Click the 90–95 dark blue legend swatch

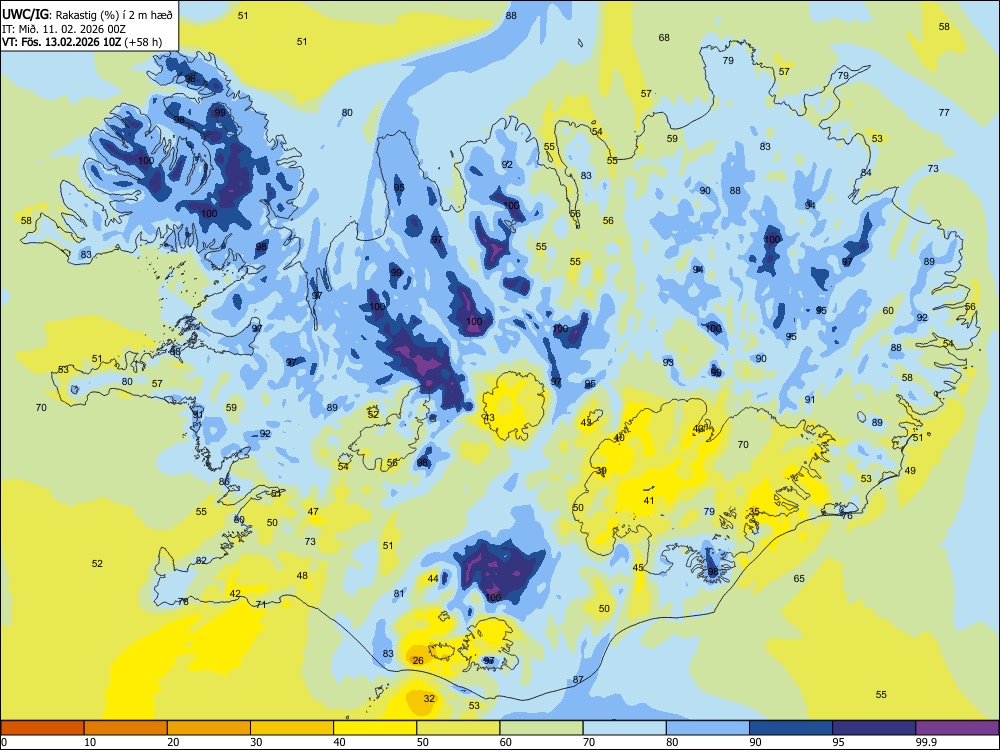tap(791, 728)
